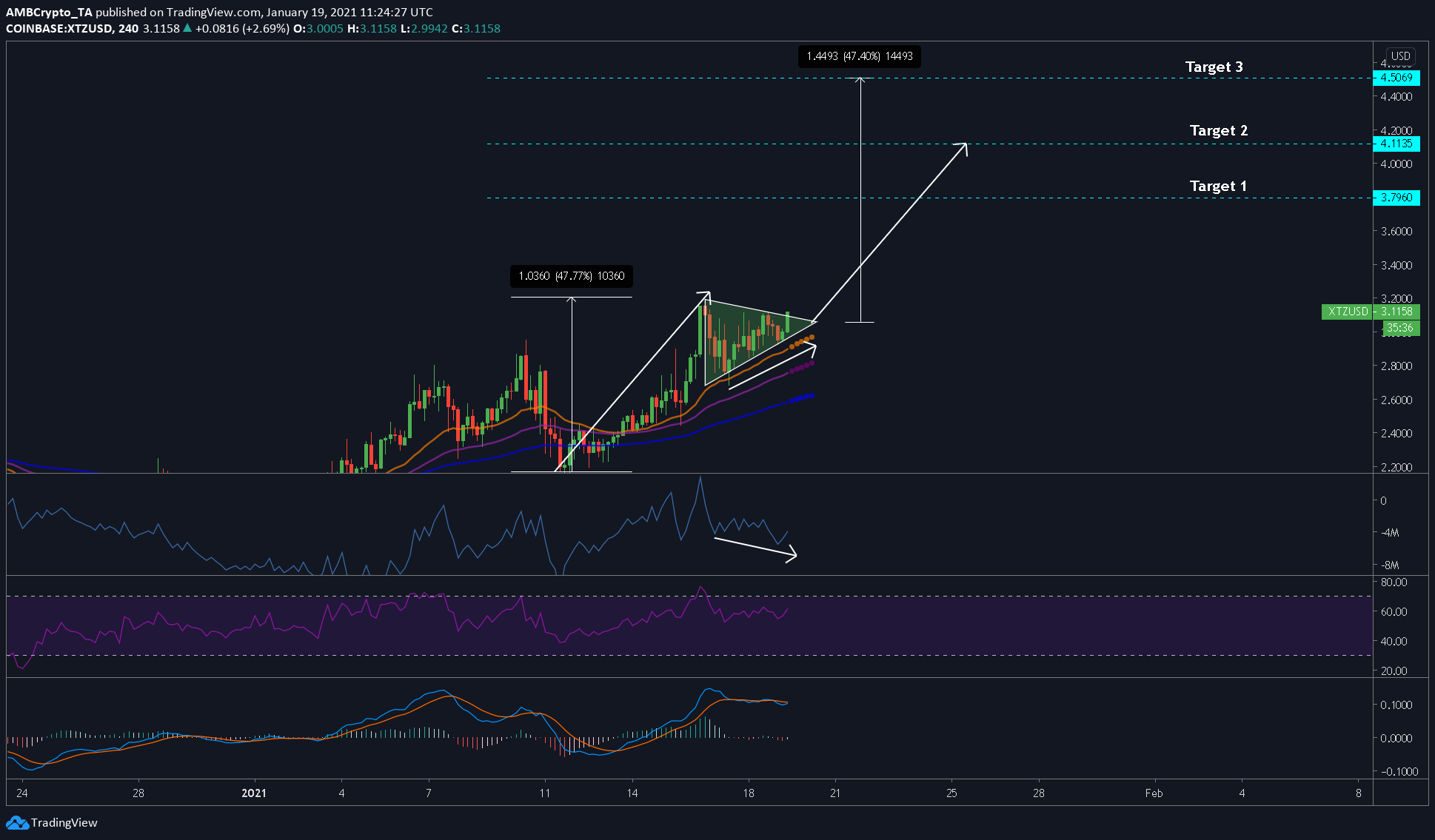Select the 4.5069 Target 3 price label

[x=1396, y=78]
